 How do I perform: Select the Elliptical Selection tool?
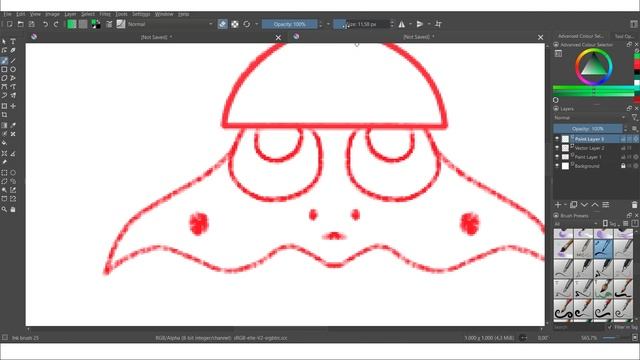click(13, 173)
